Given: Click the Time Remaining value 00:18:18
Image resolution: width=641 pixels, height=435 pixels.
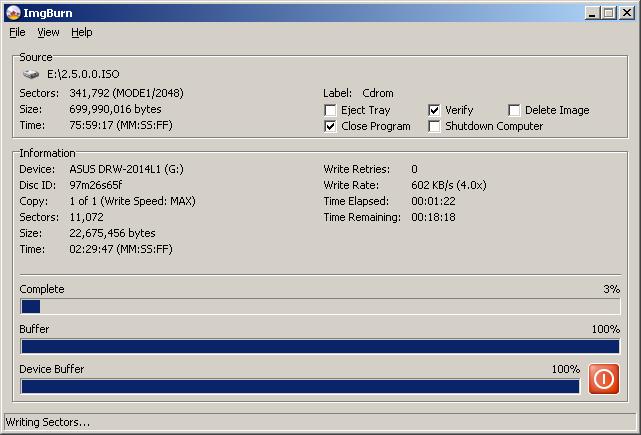Looking at the screenshot, I should [433, 217].
